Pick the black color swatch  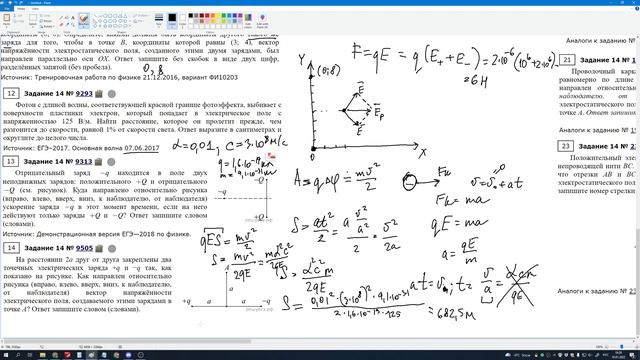(x=191, y=16)
